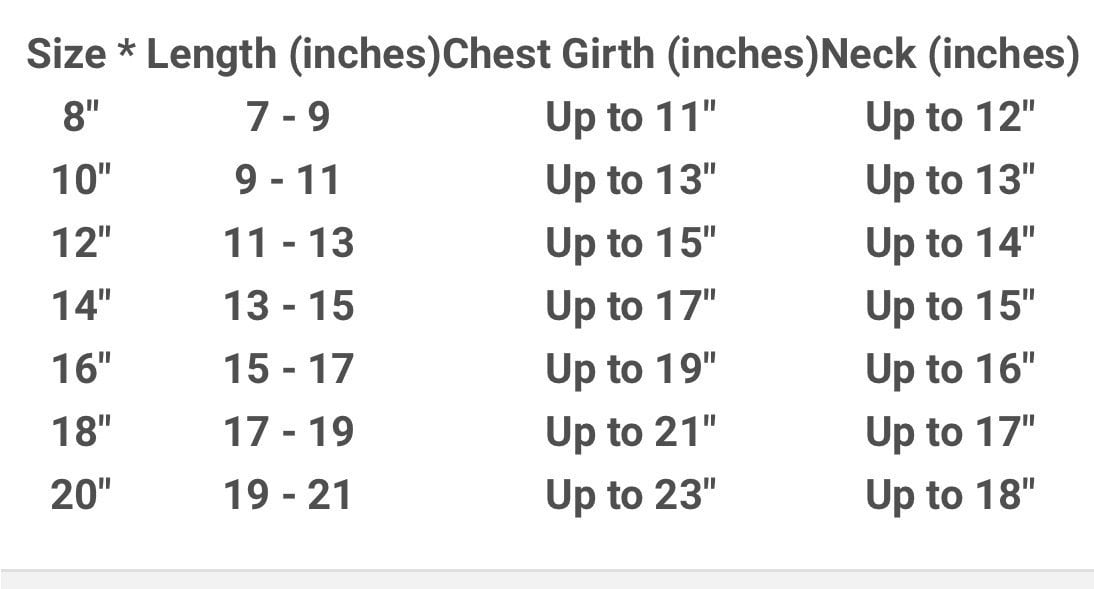Click the "Size *" column header
The width and height of the screenshot is (1094, 589).
(x=82, y=55)
